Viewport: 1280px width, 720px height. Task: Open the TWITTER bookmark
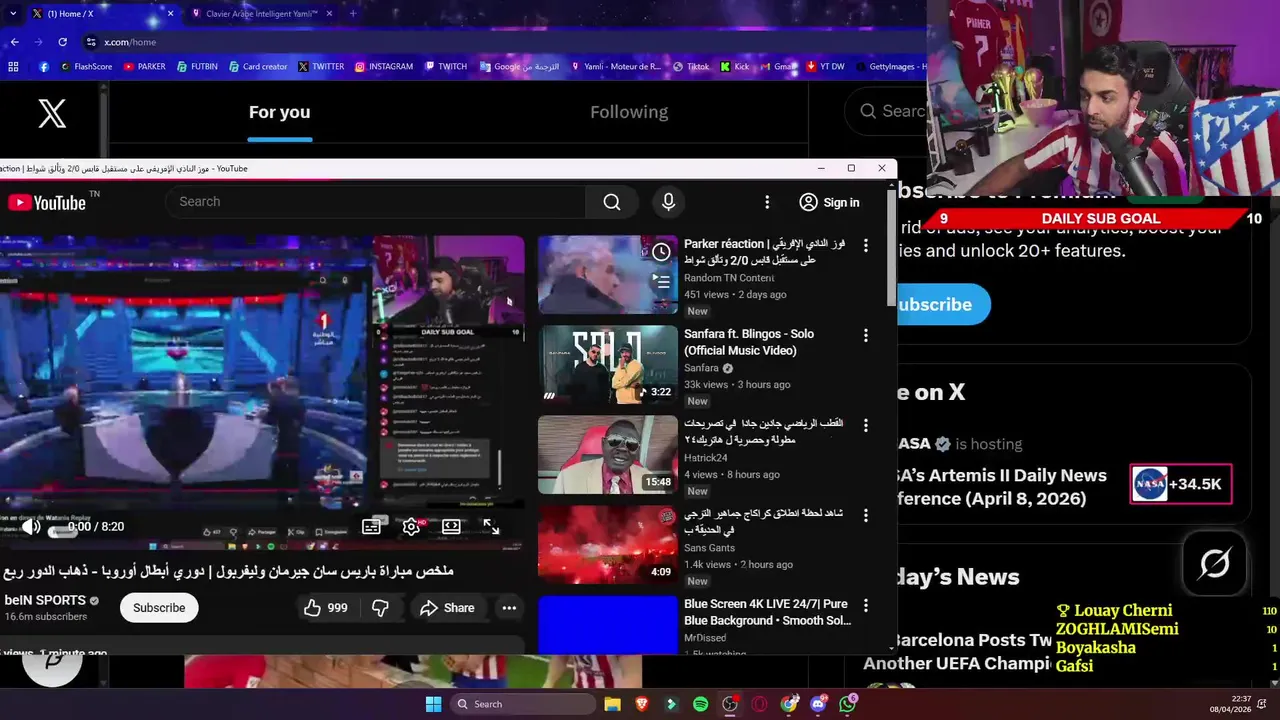coord(321,67)
